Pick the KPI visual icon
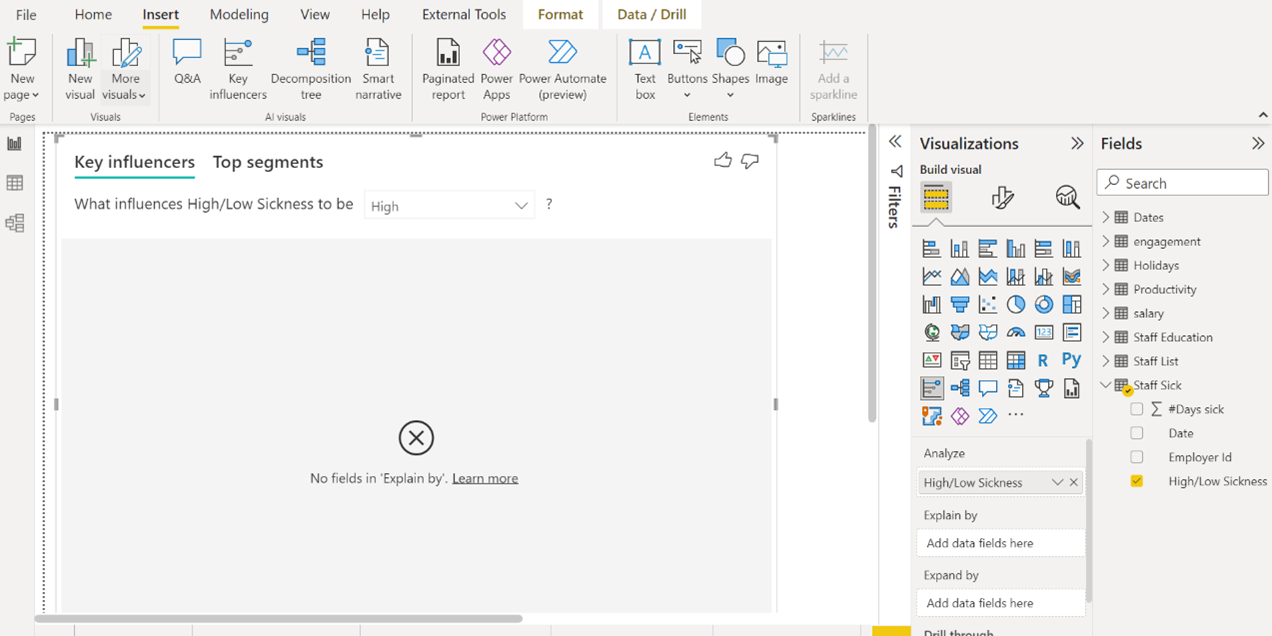Screen dimensions: 1272x636 point(931,360)
